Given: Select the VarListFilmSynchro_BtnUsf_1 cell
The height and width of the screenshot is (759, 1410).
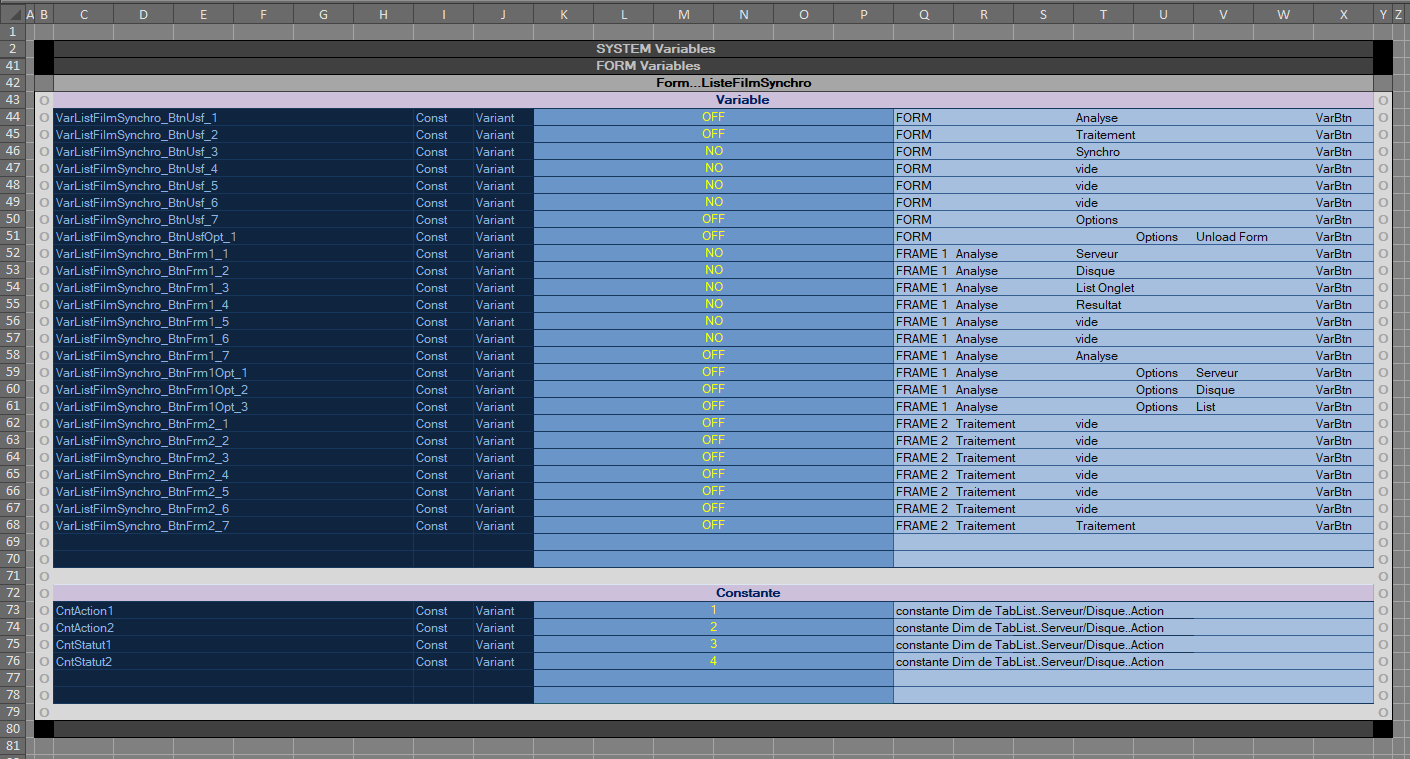Looking at the screenshot, I should tap(233, 118).
